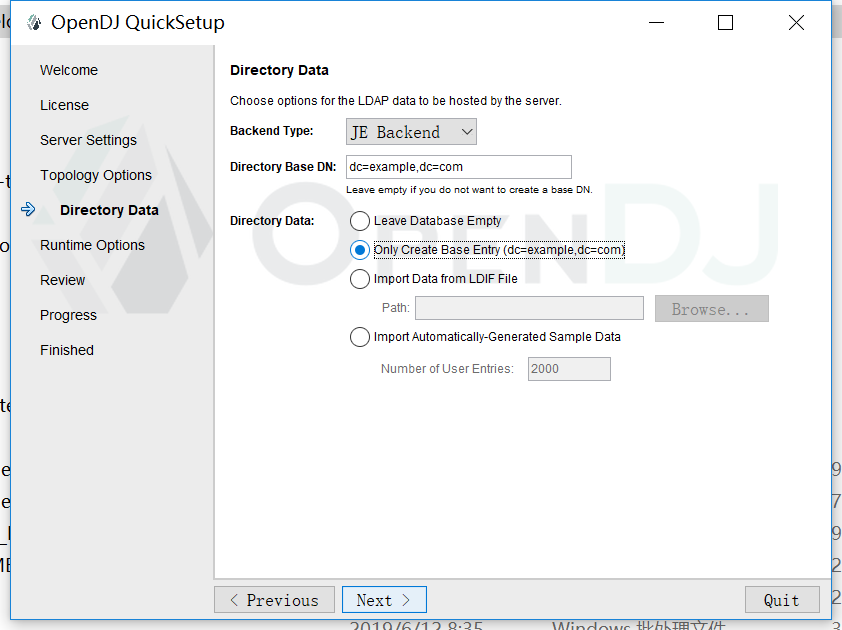Maximize the OpenDJ QuickSetup window
Image resolution: width=842 pixels, height=630 pixels.
pos(726,23)
